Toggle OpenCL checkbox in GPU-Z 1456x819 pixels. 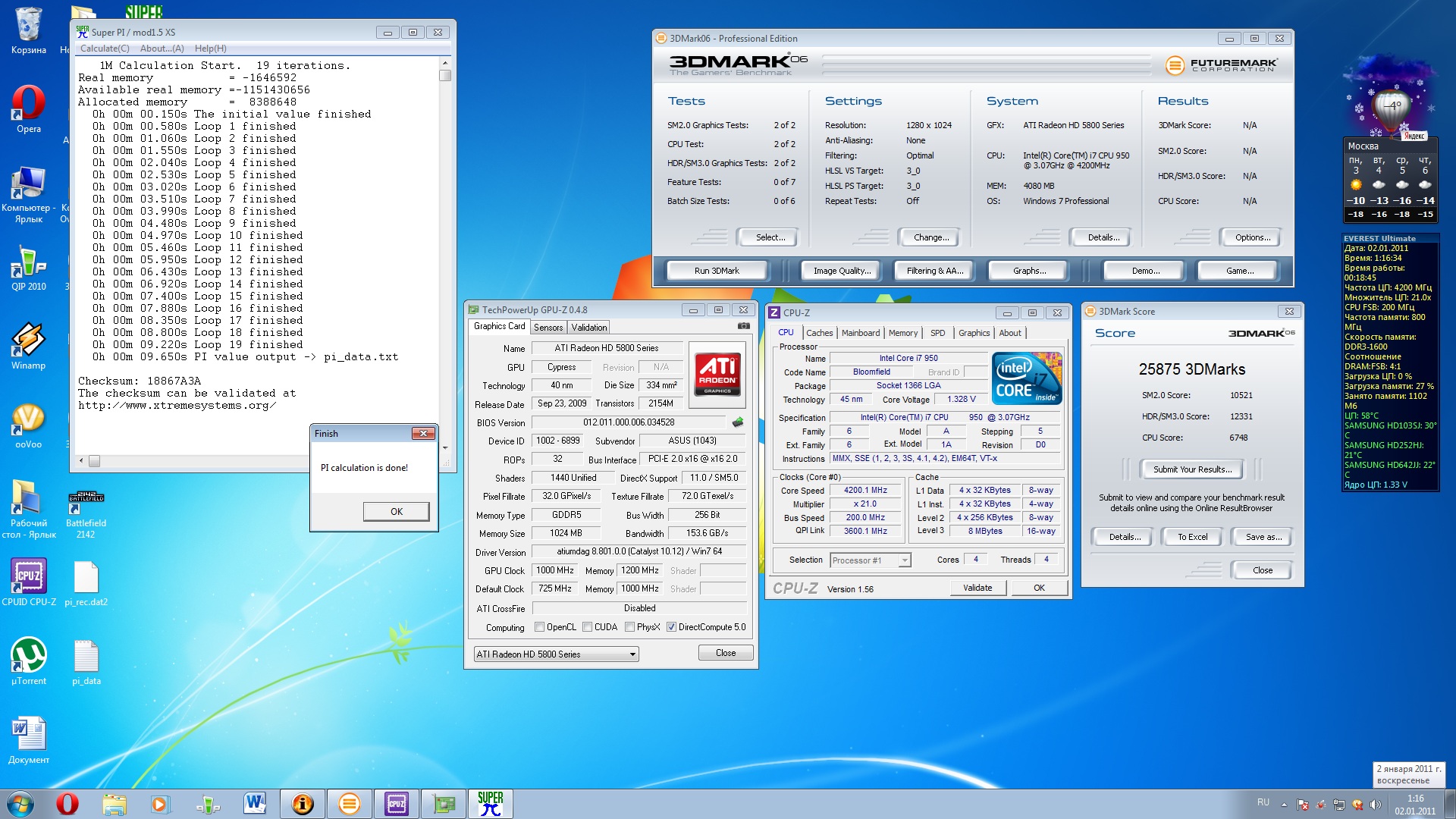click(539, 627)
